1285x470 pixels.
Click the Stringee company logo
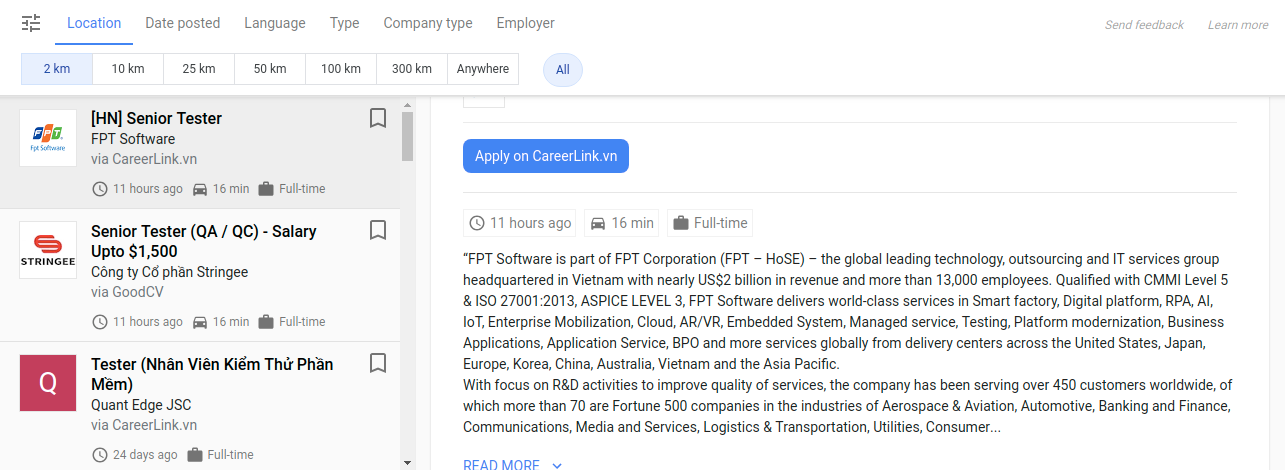pos(48,250)
